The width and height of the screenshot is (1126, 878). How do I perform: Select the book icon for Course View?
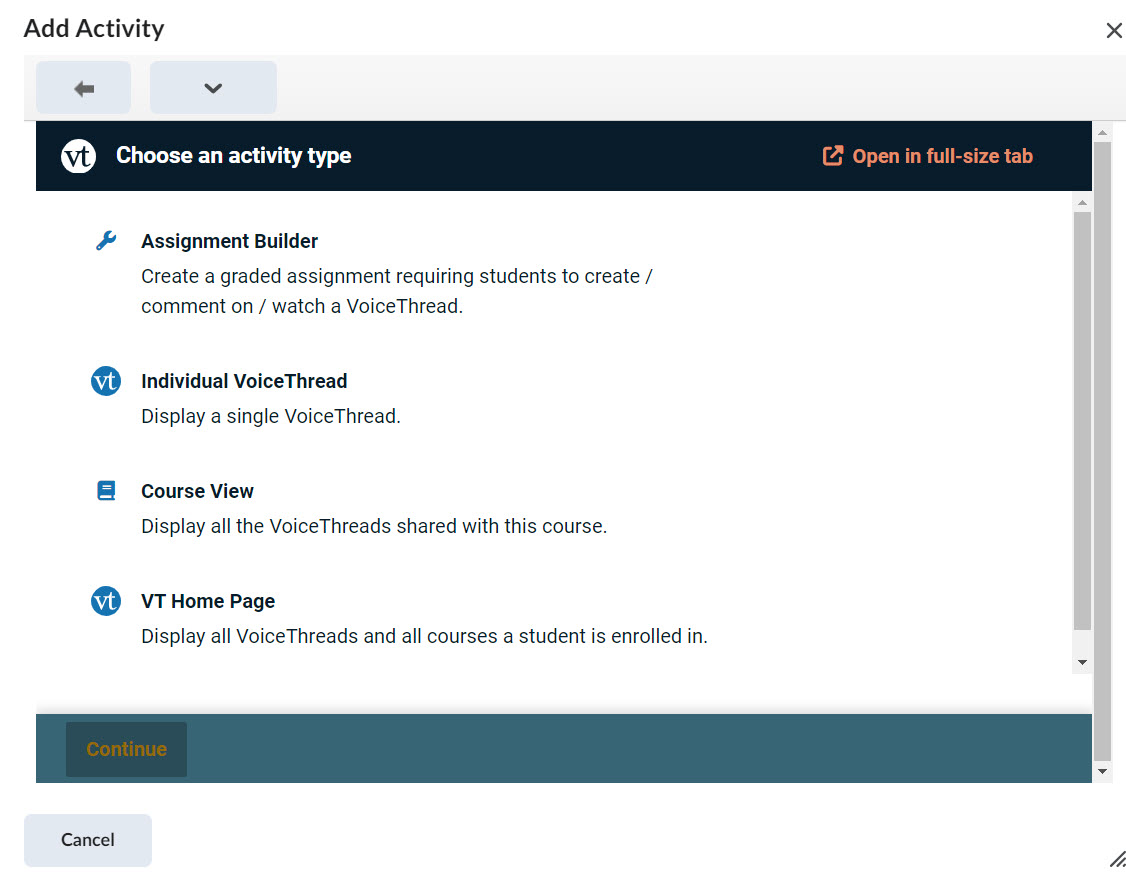pyautogui.click(x=106, y=490)
